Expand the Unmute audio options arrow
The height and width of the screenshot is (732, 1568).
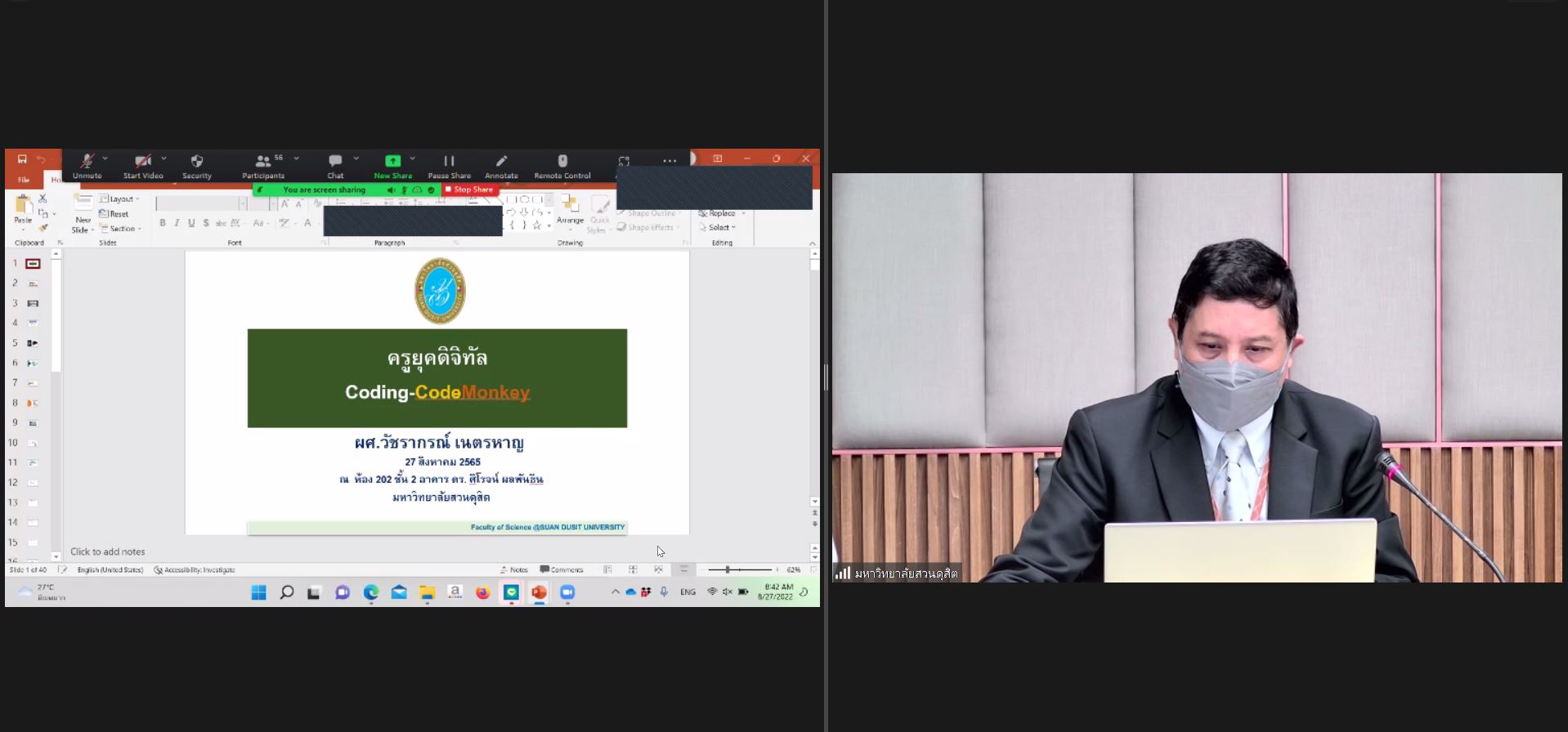point(105,158)
